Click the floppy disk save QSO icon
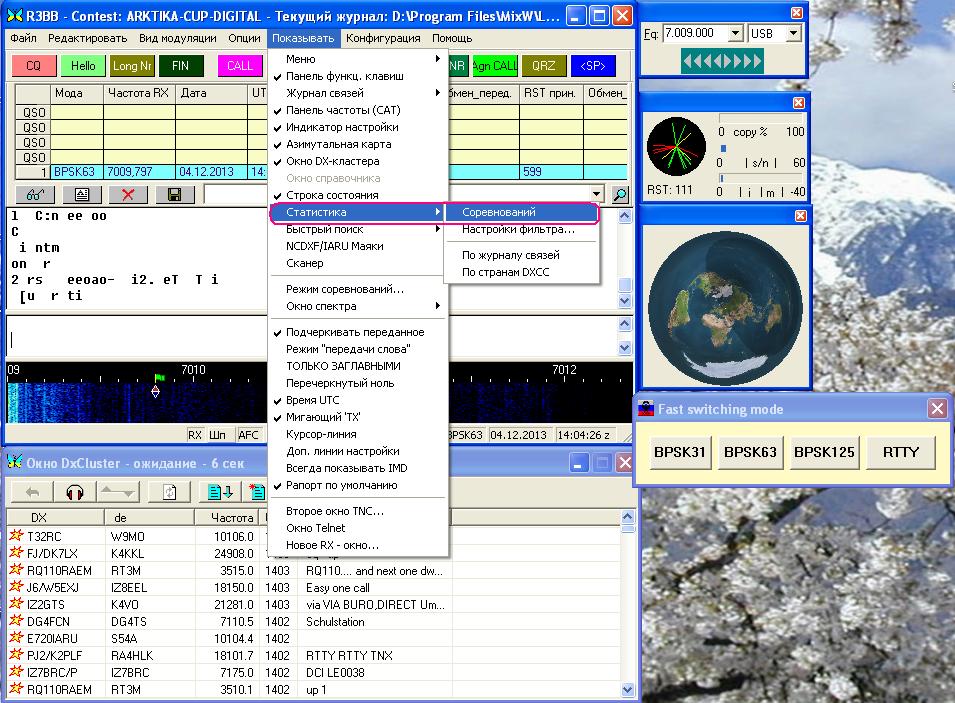Viewport: 955px width, 703px height. click(174, 194)
